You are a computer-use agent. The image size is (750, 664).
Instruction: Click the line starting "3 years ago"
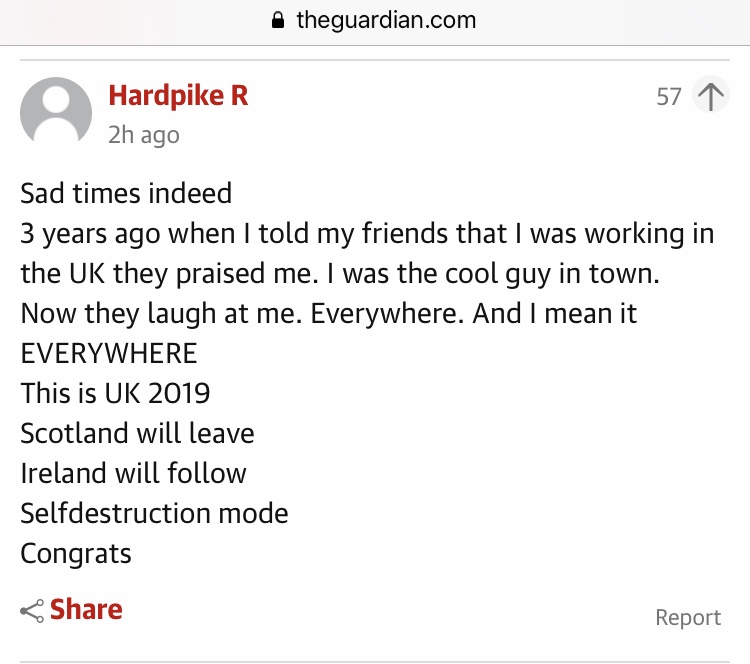(x=367, y=233)
